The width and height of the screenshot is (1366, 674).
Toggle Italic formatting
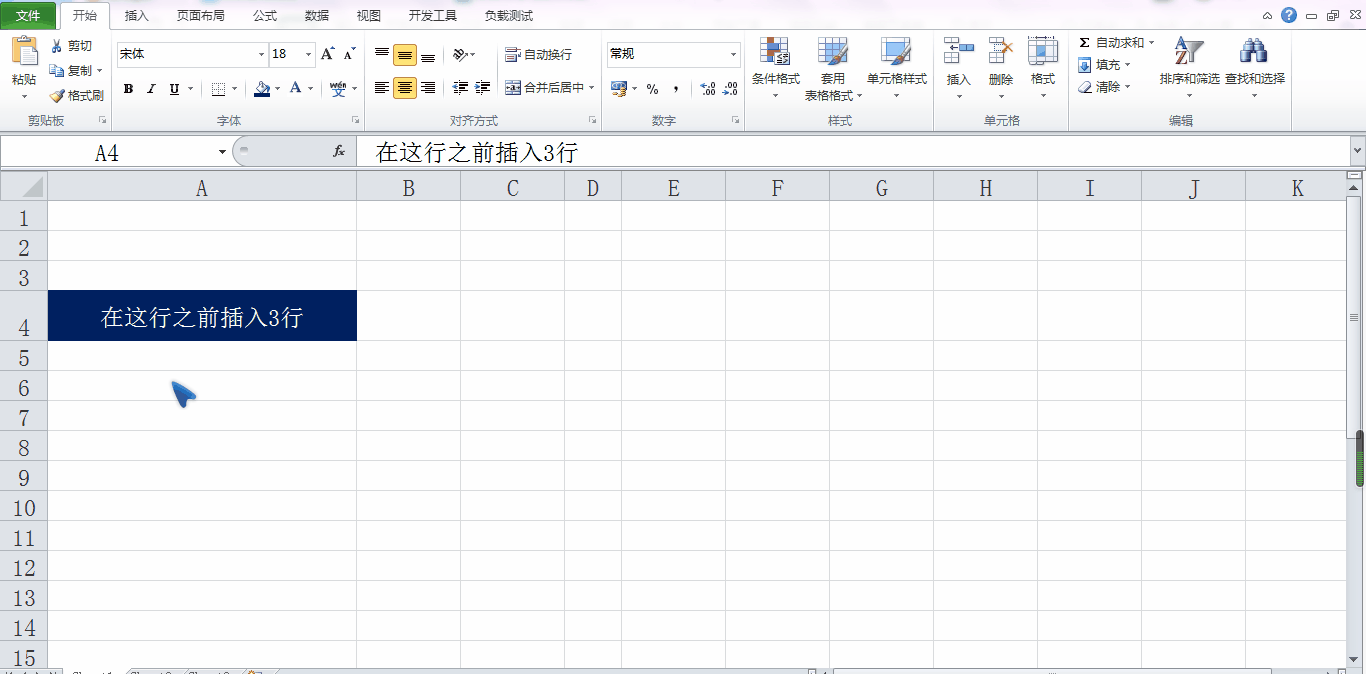151,89
